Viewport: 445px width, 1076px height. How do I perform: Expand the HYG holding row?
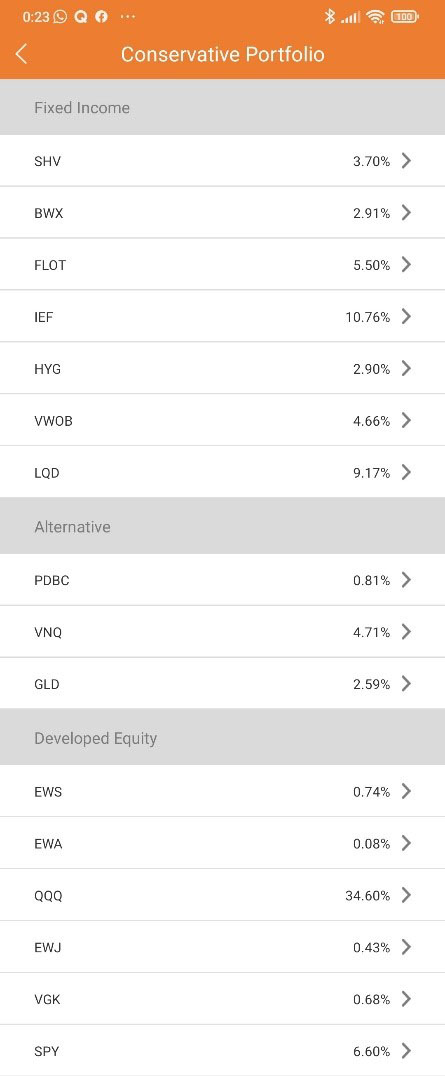coord(222,369)
